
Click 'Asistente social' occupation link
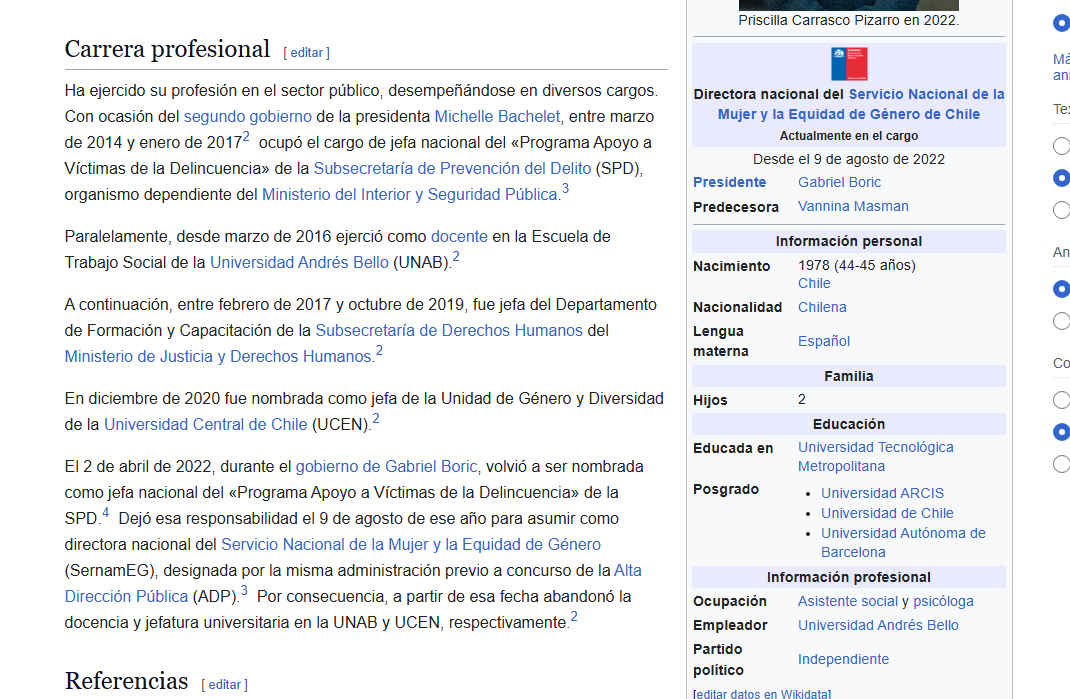848,601
